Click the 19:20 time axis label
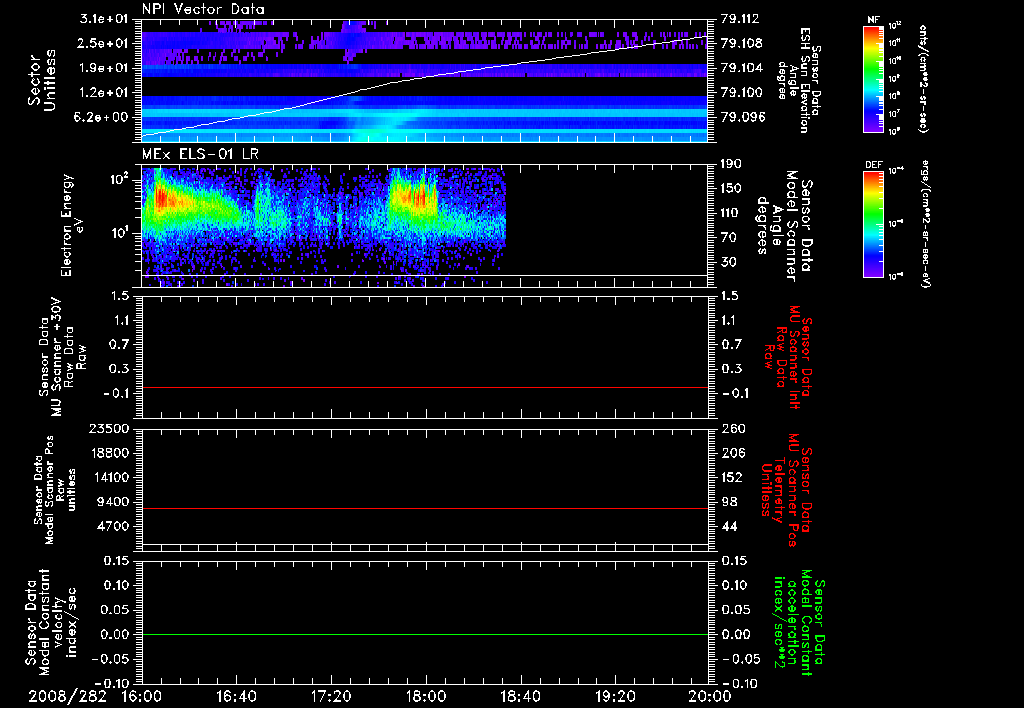The height and width of the screenshot is (708, 1024). (x=615, y=696)
